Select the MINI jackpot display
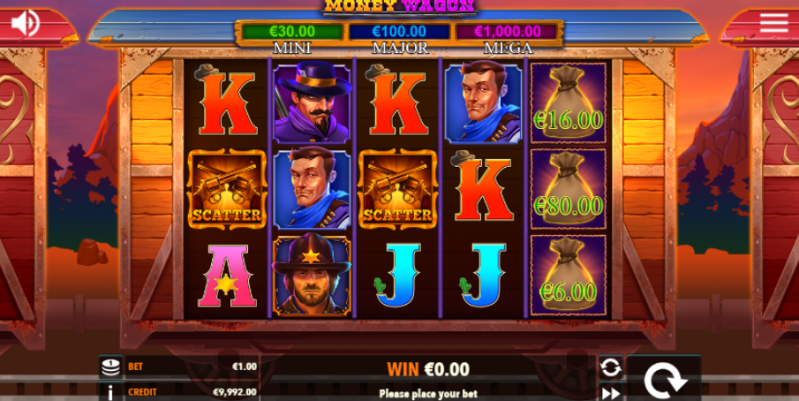799x401 pixels. point(292,32)
